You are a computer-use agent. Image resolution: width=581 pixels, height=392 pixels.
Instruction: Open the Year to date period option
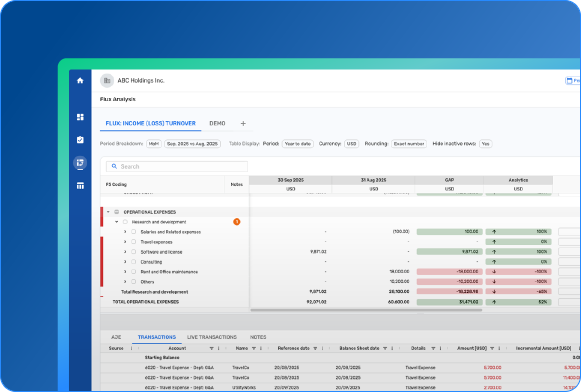click(x=298, y=144)
